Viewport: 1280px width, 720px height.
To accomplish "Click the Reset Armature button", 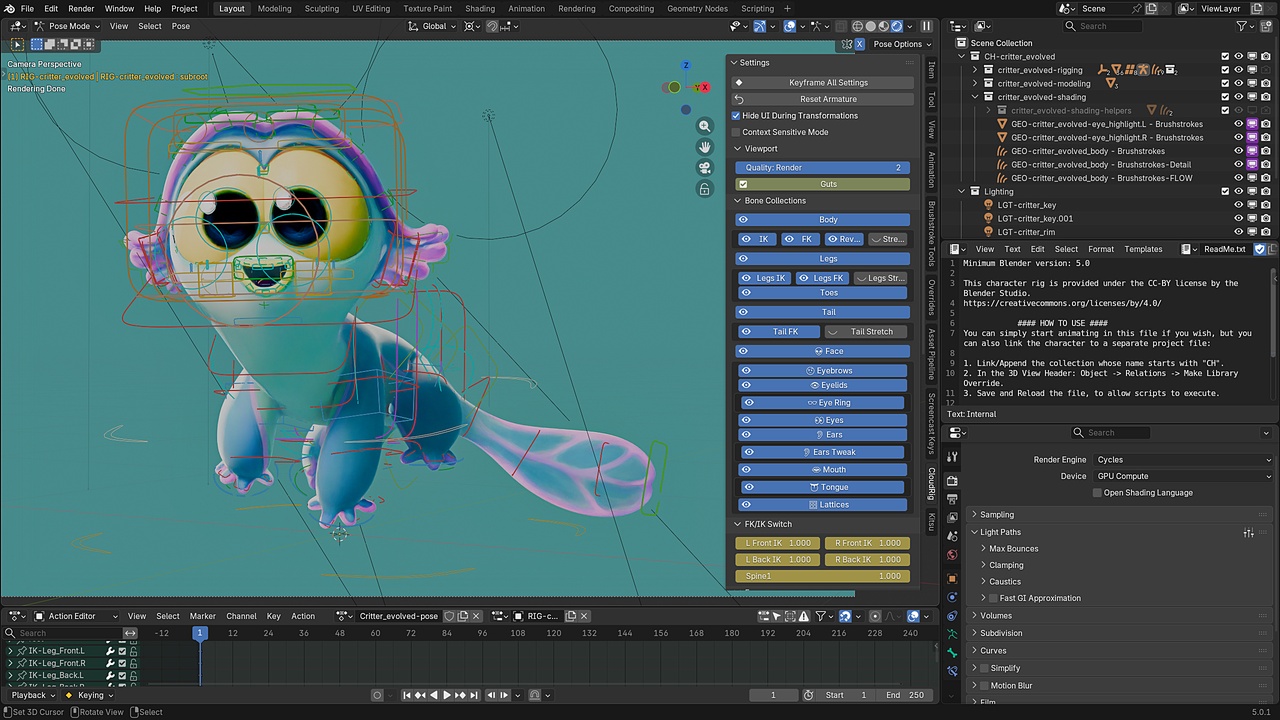I will point(824,99).
